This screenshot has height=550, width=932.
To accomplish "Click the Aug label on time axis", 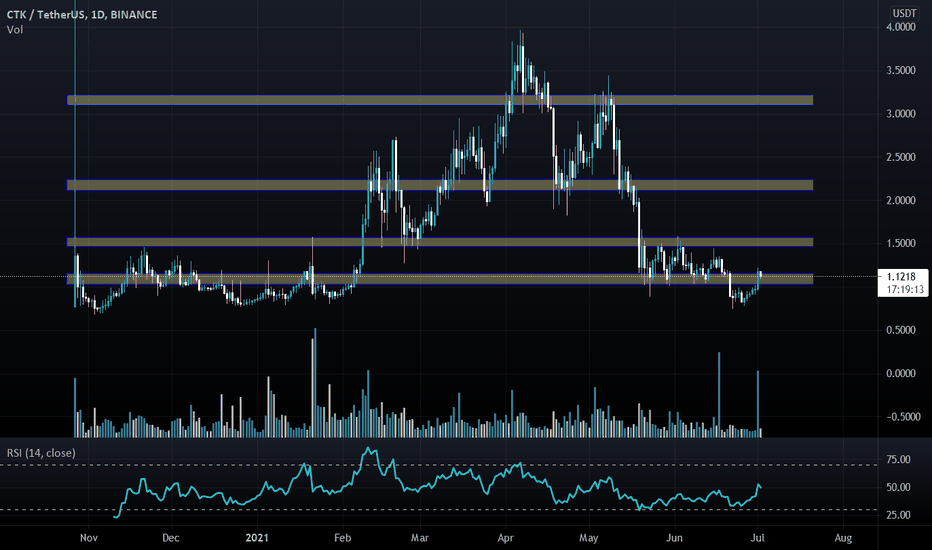I will coord(843,539).
